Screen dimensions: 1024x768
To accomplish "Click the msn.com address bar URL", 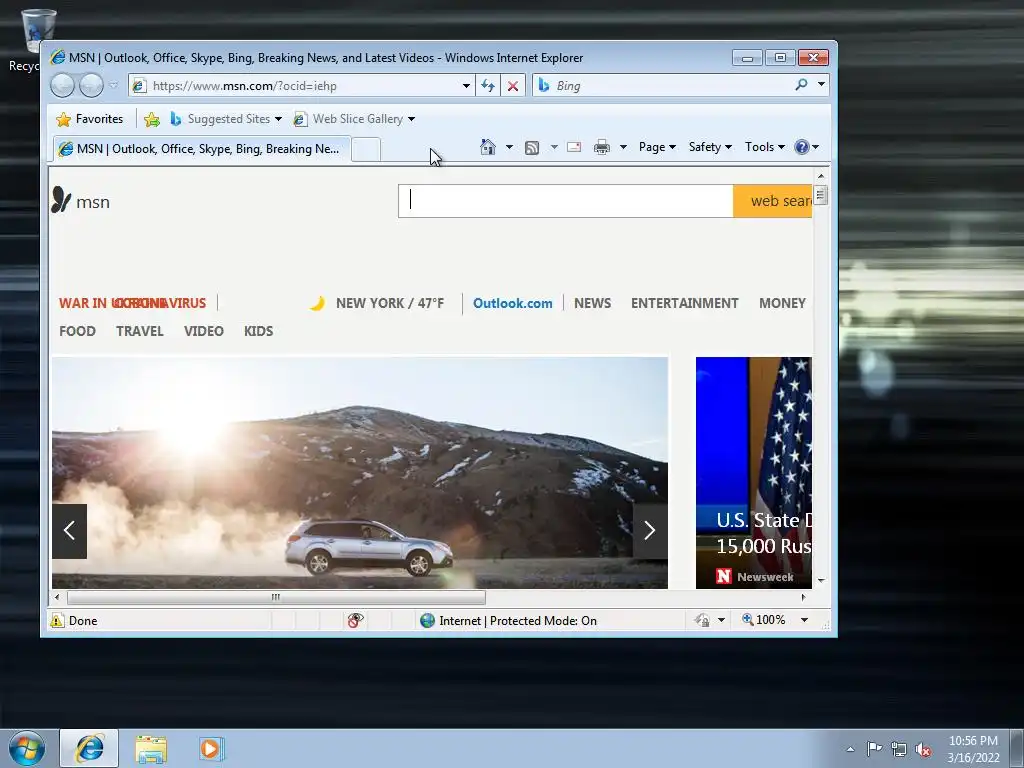I will (244, 86).
